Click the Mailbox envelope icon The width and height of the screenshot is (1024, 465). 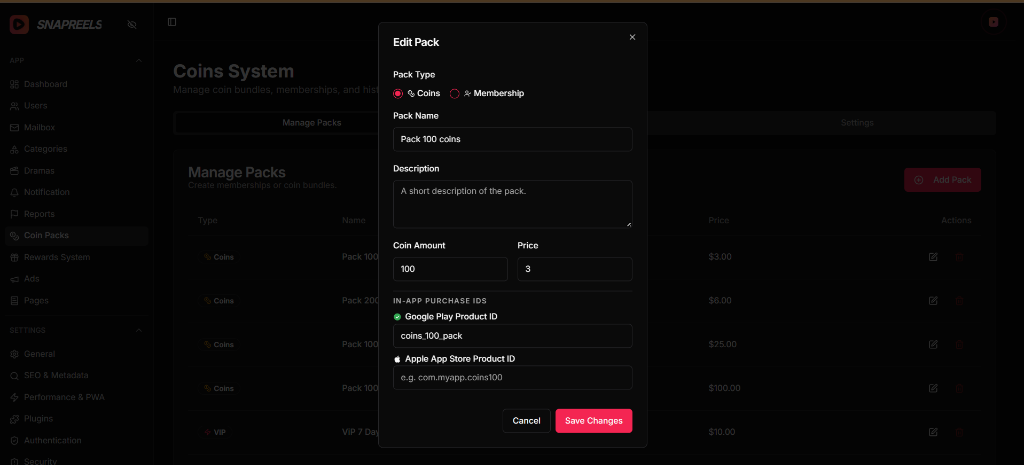(14, 127)
